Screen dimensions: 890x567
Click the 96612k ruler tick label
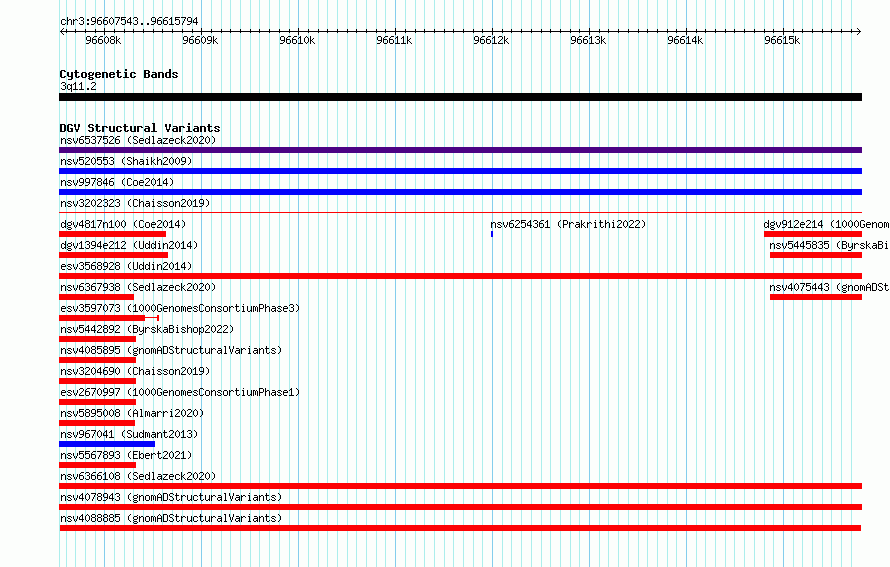click(x=492, y=40)
